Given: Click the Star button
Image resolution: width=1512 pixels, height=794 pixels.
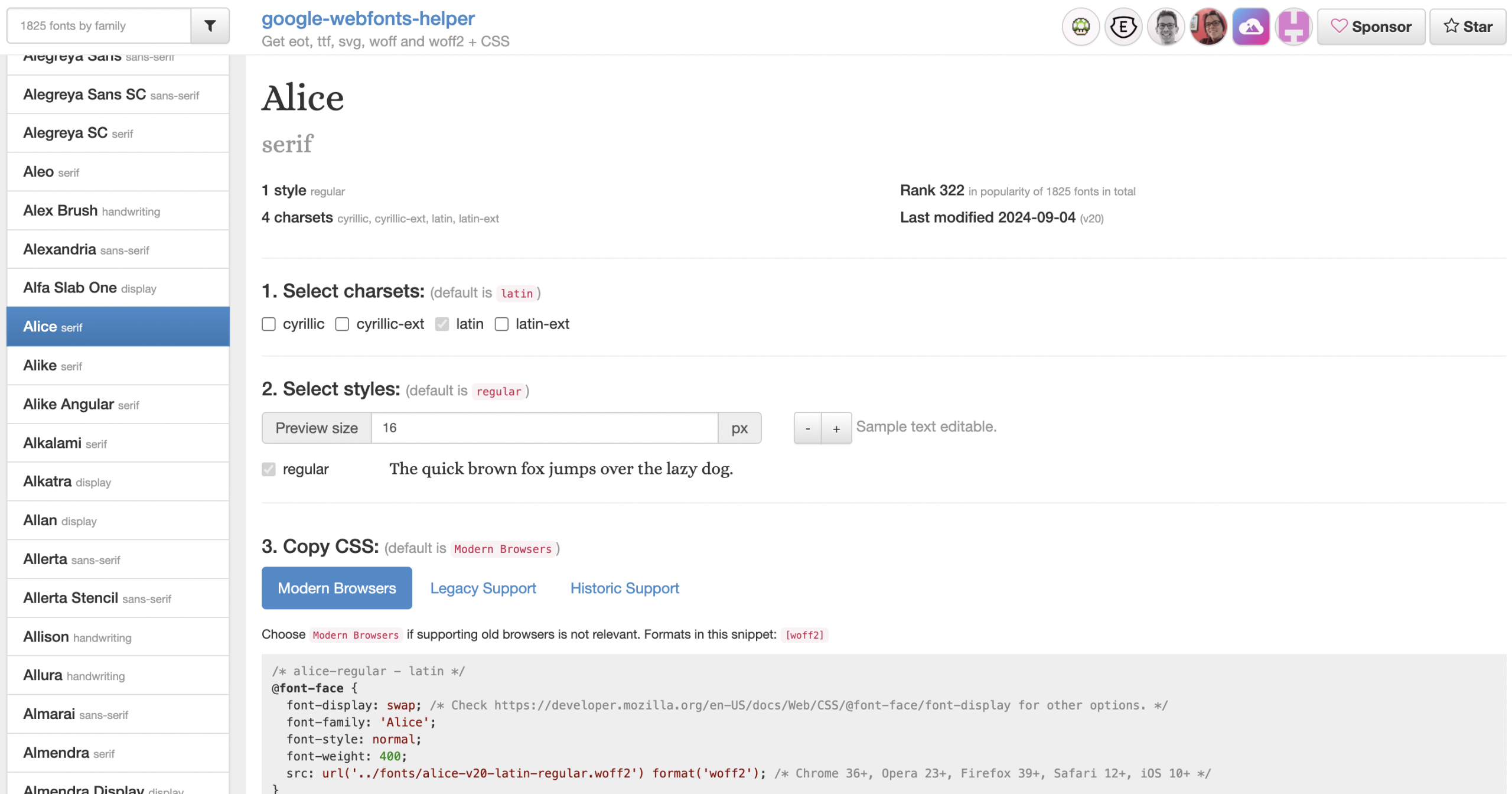Looking at the screenshot, I should click(x=1468, y=27).
